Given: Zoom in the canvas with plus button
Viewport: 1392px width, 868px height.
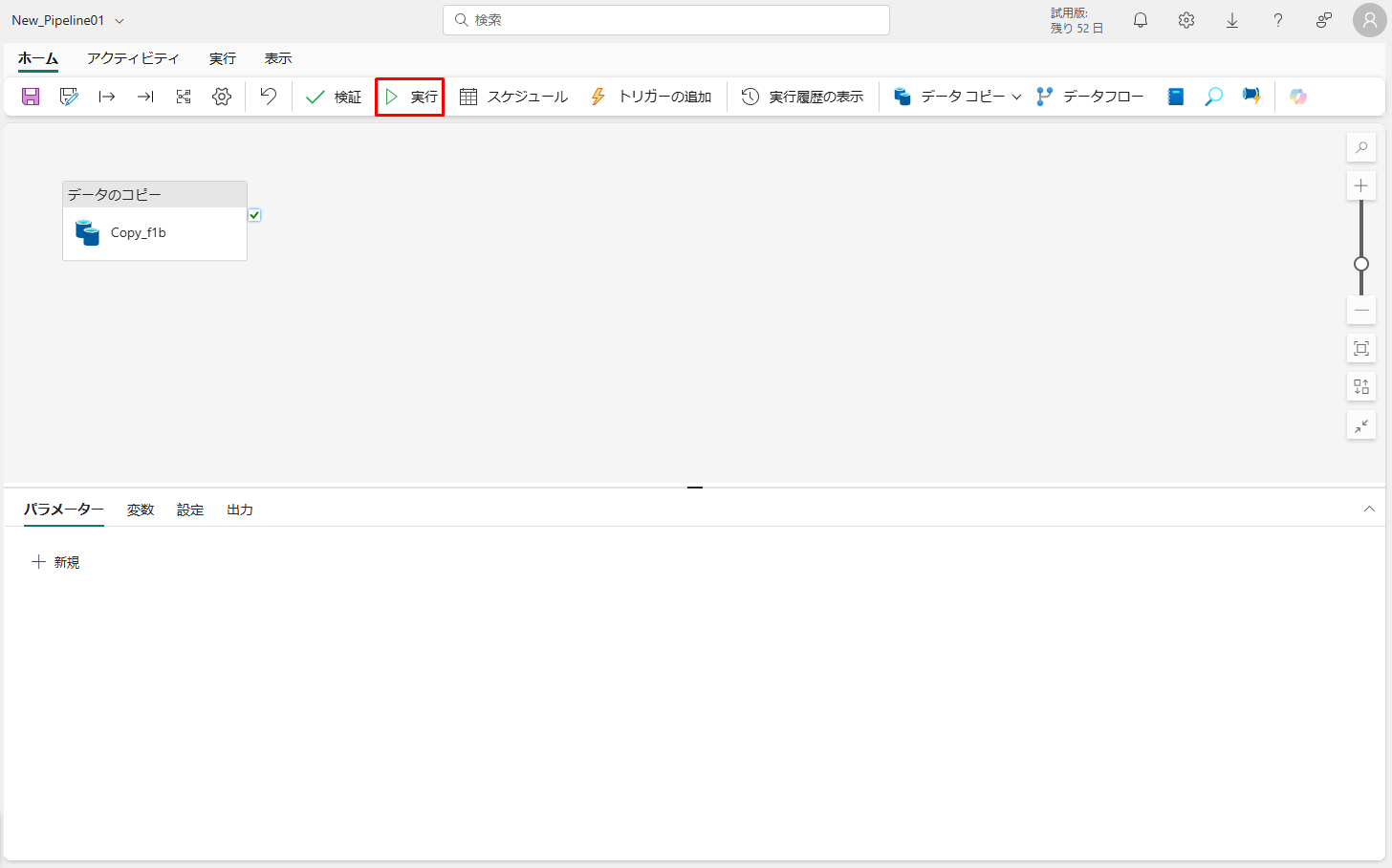Looking at the screenshot, I should click(x=1361, y=185).
